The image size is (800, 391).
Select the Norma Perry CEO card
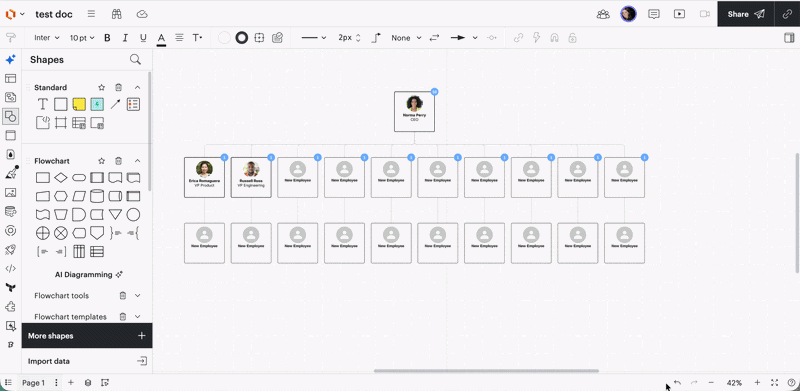coord(414,111)
